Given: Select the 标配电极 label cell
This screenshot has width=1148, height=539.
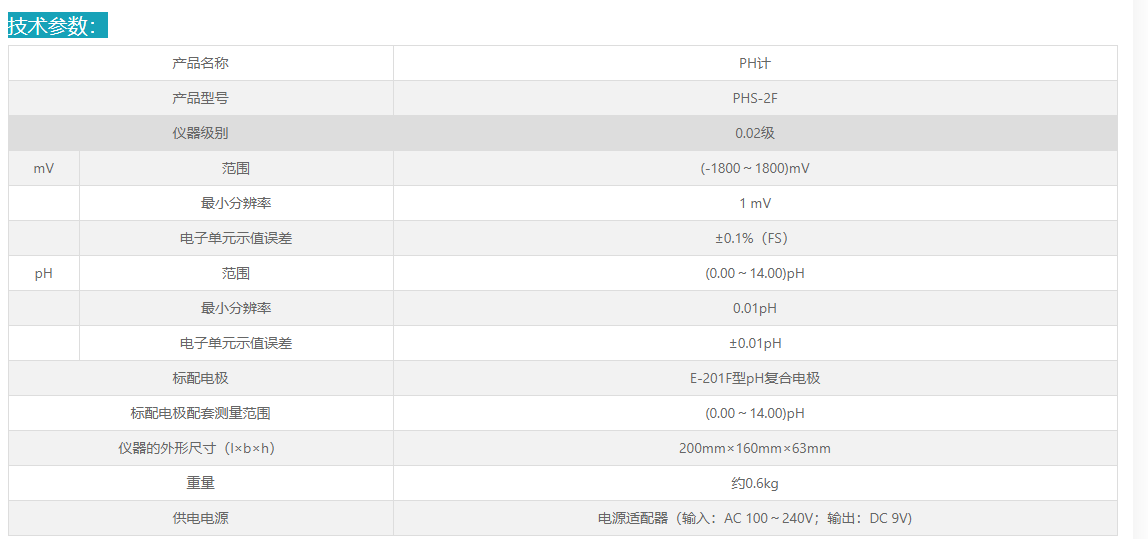Looking at the screenshot, I should pyautogui.click(x=200, y=378).
